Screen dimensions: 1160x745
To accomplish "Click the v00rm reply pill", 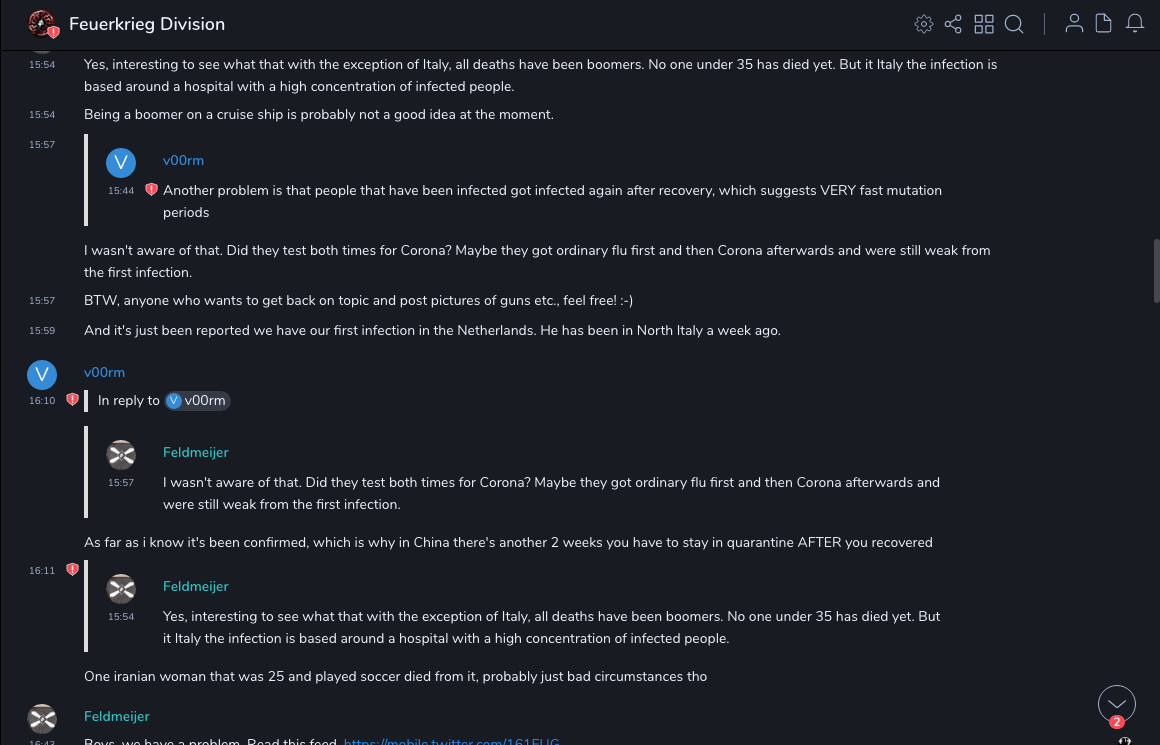I will (197, 401).
